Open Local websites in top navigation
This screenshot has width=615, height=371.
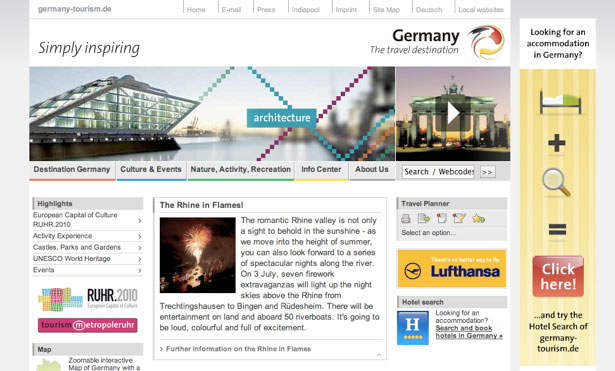coord(481,10)
